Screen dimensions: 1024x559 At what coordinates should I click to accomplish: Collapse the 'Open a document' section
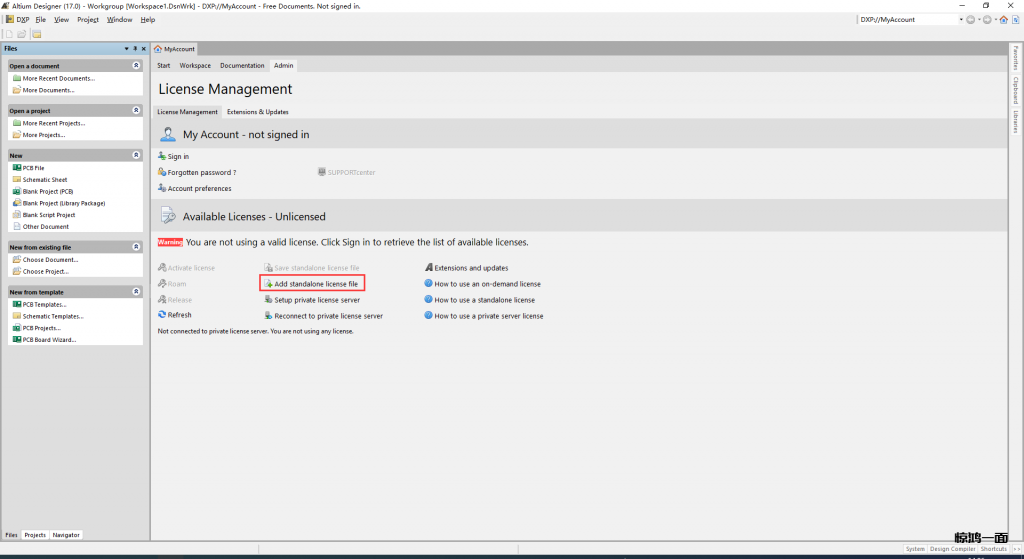coord(136,66)
